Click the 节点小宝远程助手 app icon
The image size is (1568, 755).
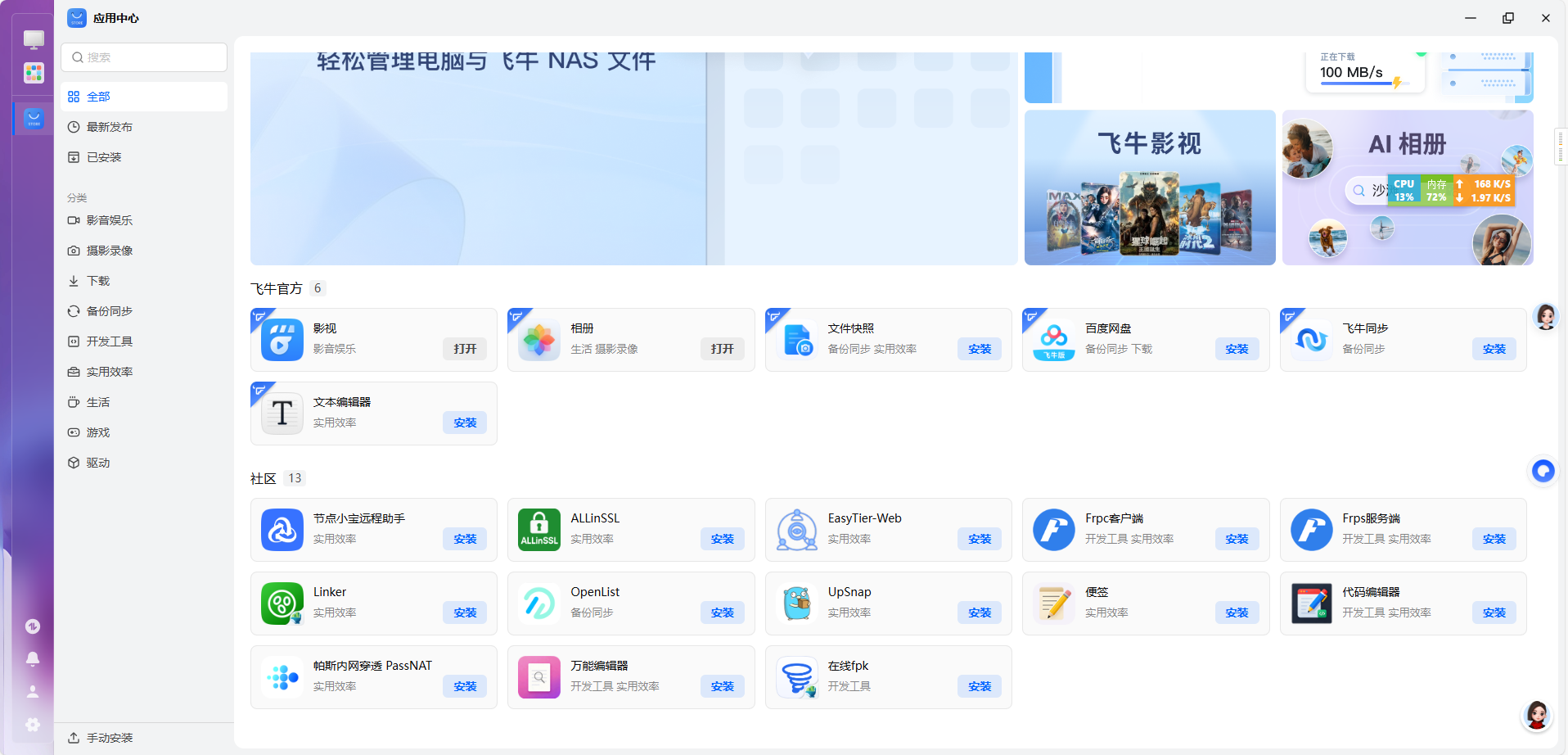(x=282, y=531)
